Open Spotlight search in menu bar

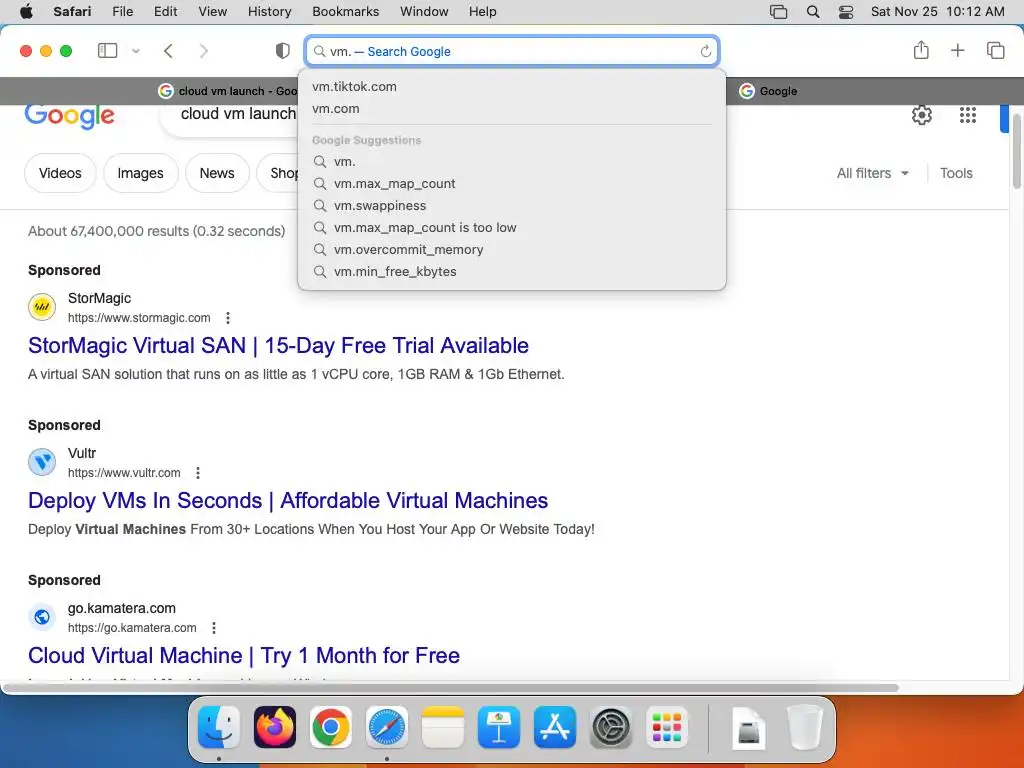pos(812,11)
